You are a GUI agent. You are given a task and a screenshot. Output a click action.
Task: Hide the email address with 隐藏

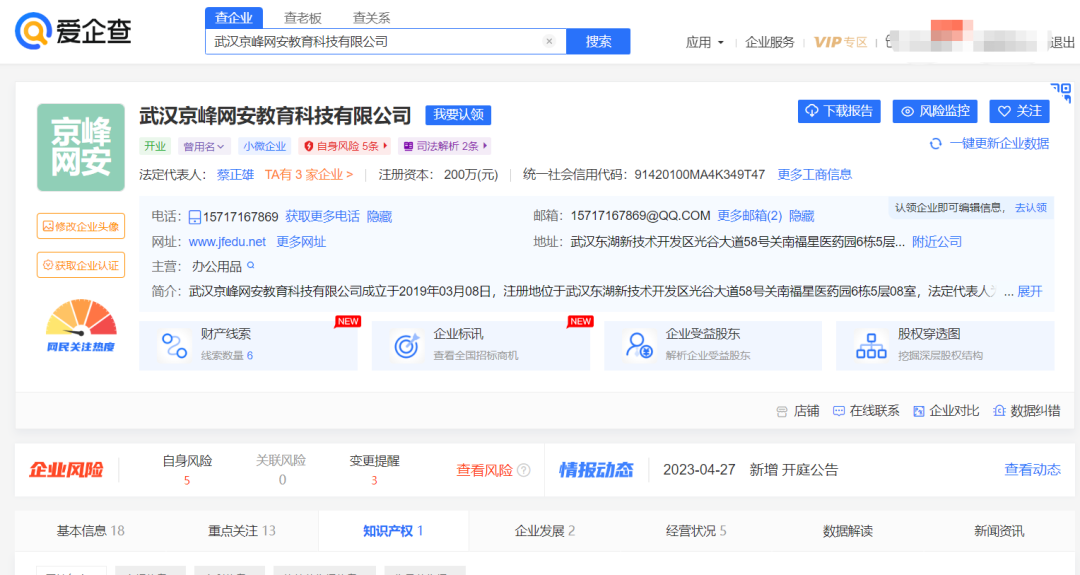(802, 216)
